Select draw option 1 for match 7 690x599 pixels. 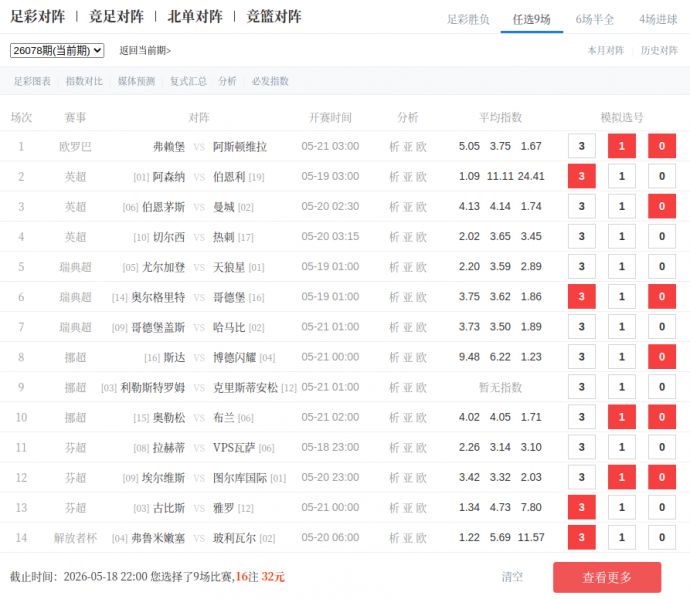[622, 327]
